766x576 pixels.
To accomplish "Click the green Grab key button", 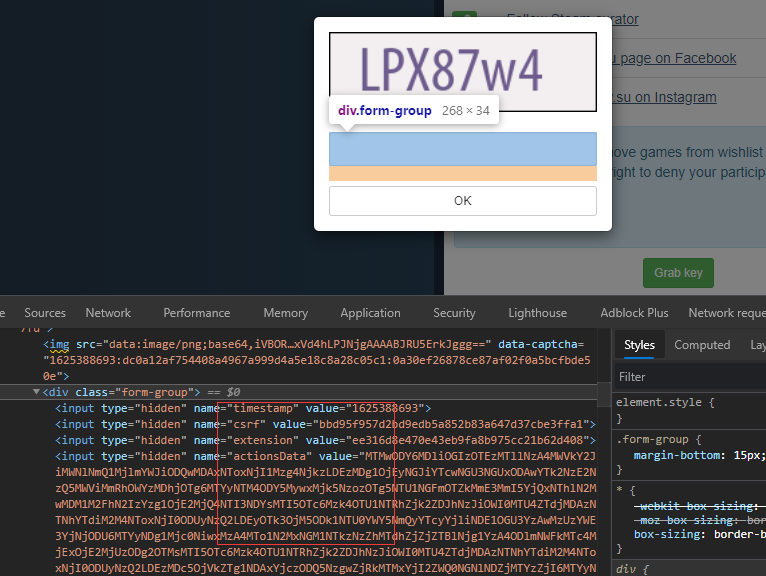I will [678, 273].
